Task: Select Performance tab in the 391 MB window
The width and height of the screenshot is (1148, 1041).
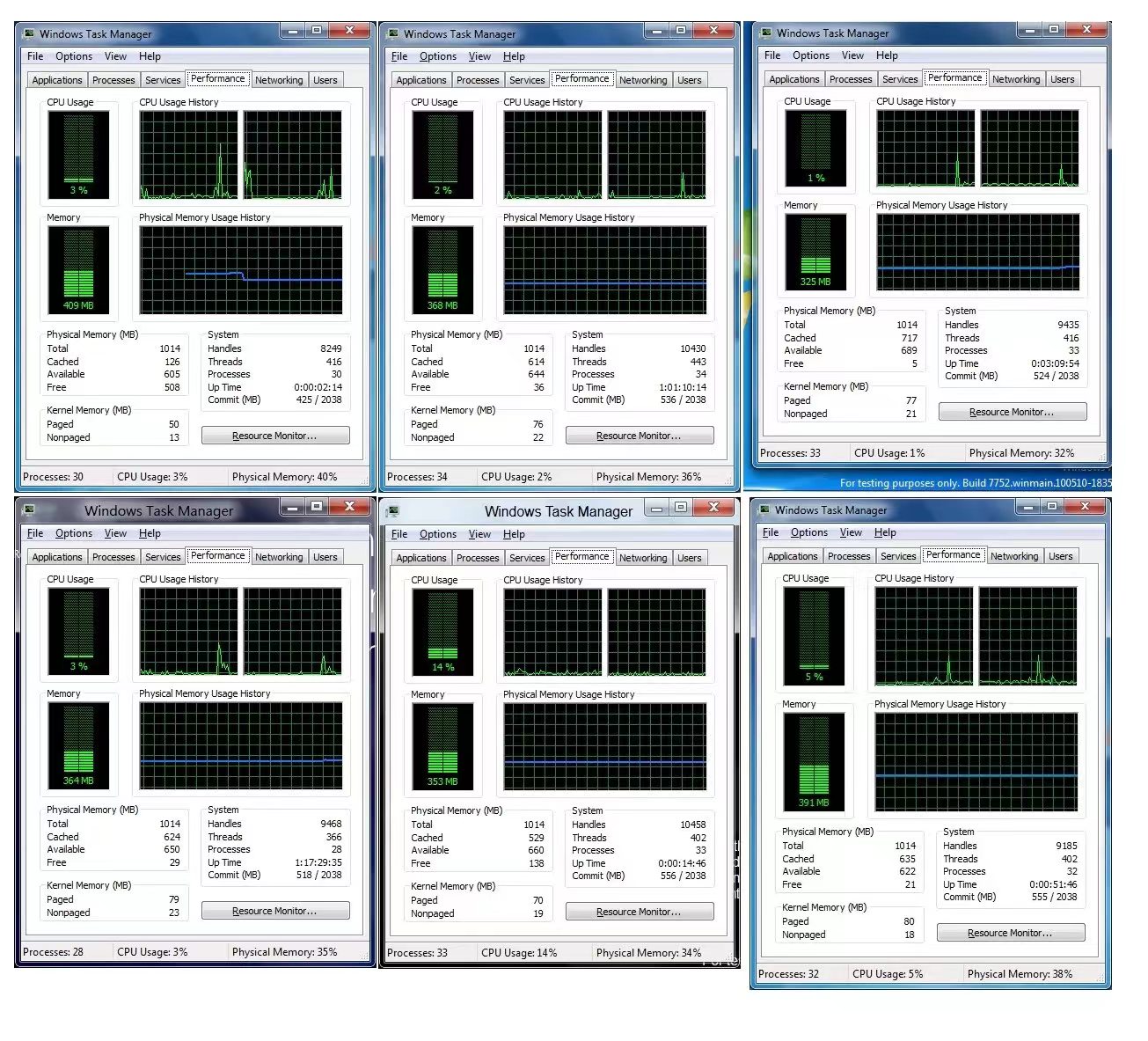Action: (953, 554)
